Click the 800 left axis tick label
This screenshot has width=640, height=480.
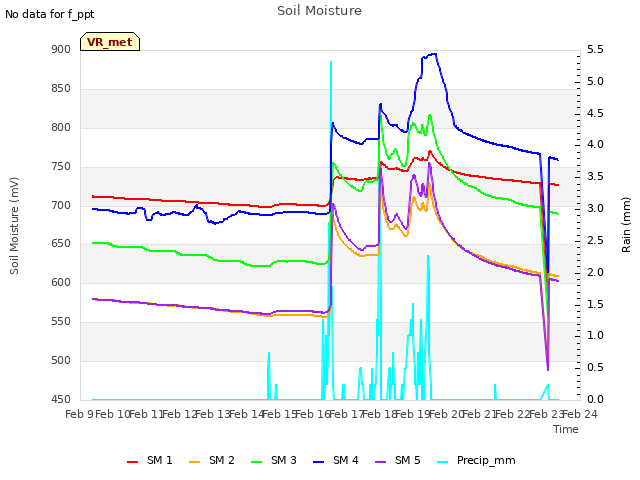coord(61,127)
